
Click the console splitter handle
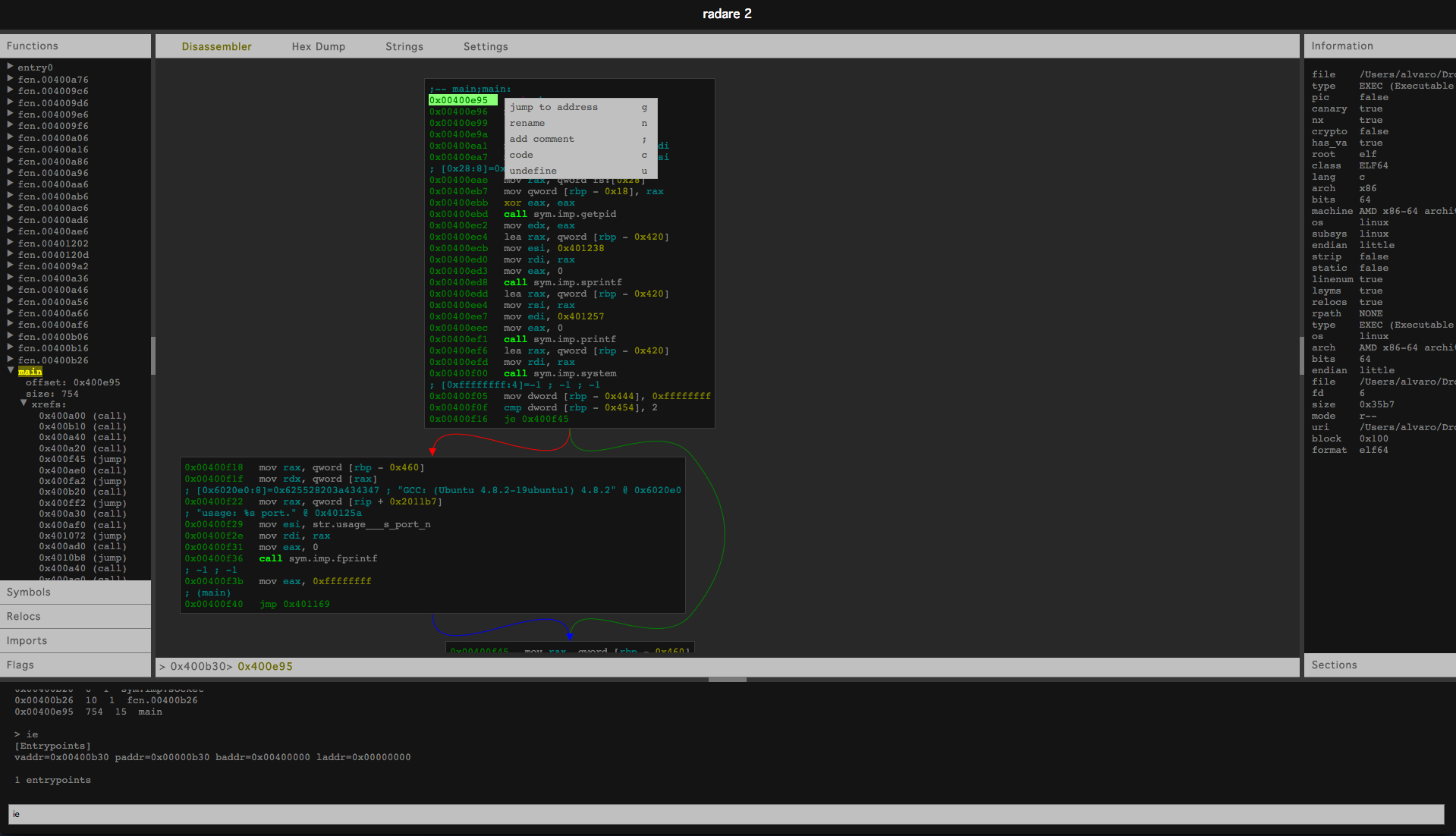pos(727,680)
